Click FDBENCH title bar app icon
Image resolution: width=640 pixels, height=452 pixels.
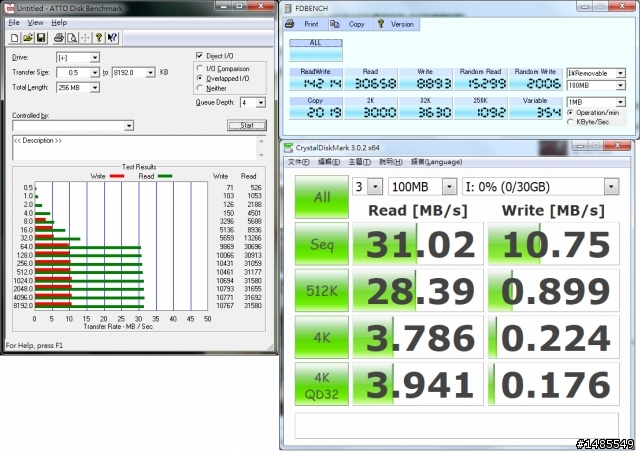tap(288, 8)
